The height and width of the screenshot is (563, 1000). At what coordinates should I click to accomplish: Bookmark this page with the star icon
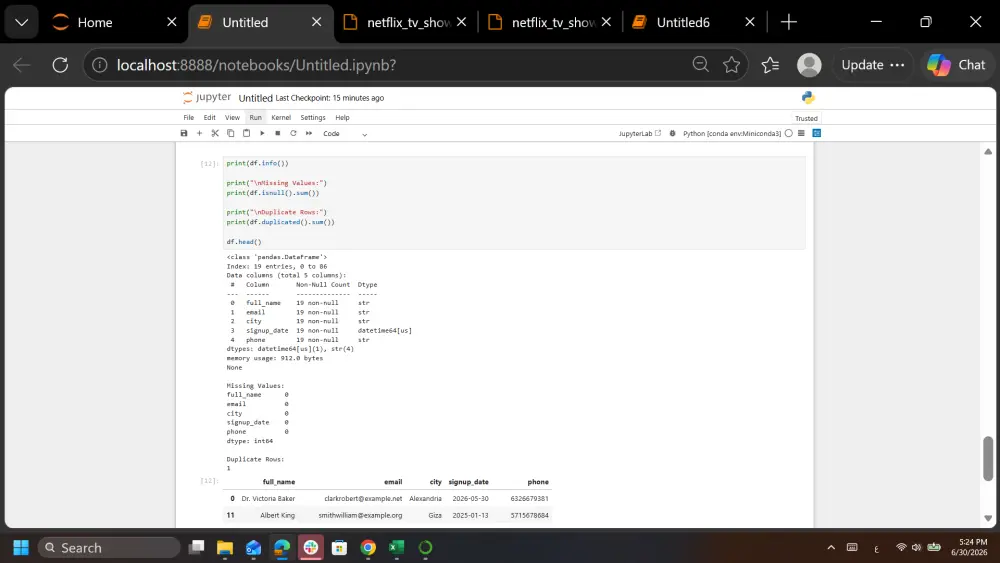click(732, 64)
